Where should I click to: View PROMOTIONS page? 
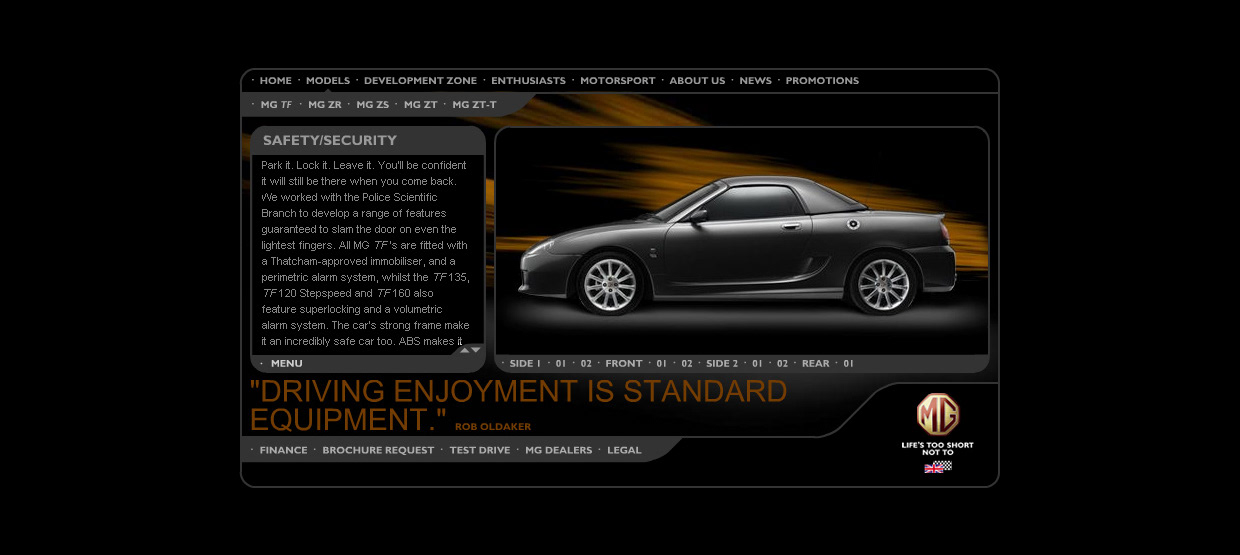pos(822,81)
